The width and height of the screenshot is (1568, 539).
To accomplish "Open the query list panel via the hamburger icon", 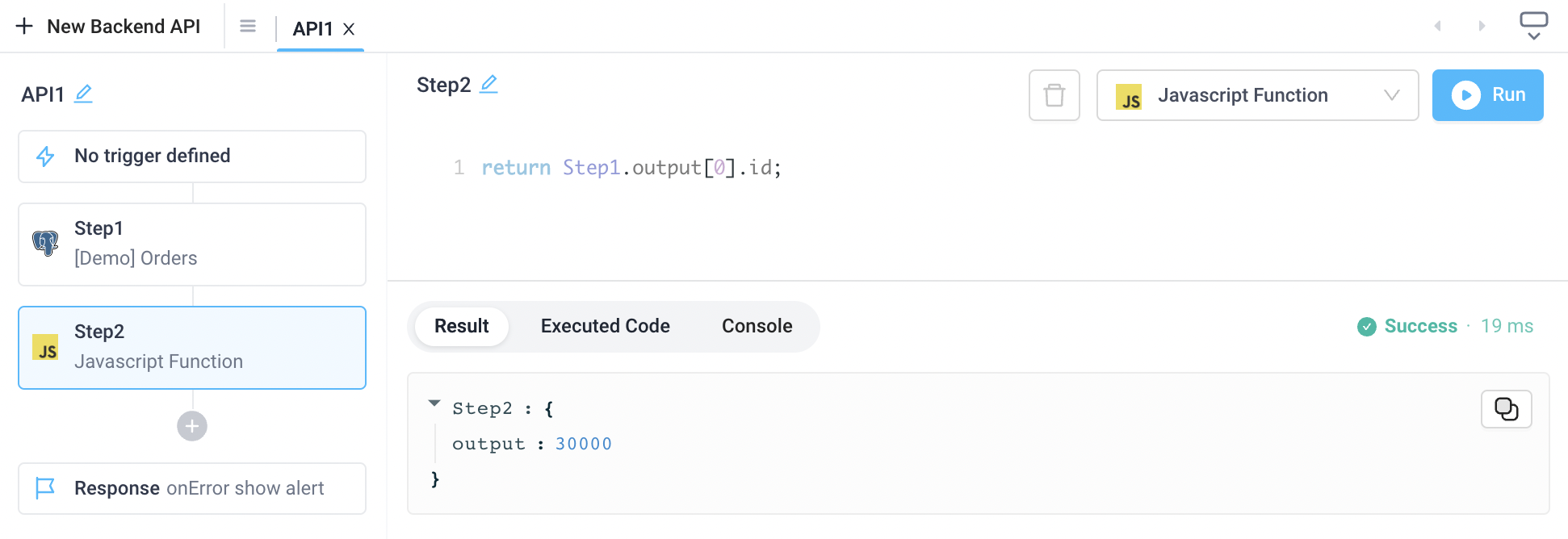I will (x=247, y=25).
